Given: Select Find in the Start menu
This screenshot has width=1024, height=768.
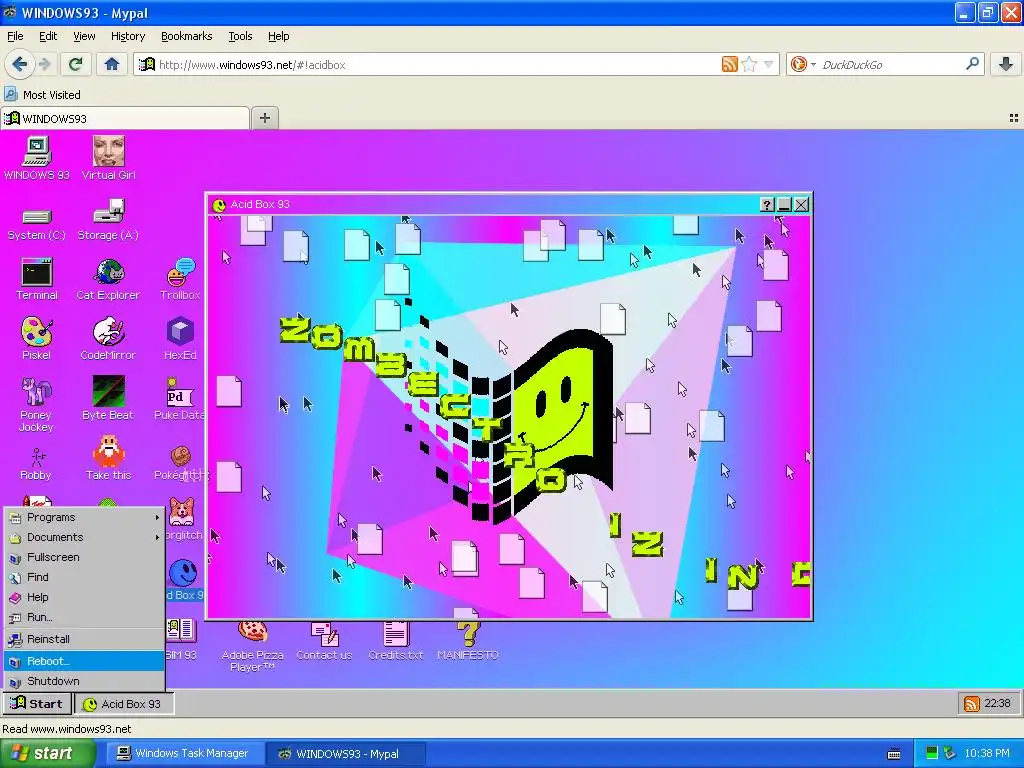Looking at the screenshot, I should click(84, 577).
